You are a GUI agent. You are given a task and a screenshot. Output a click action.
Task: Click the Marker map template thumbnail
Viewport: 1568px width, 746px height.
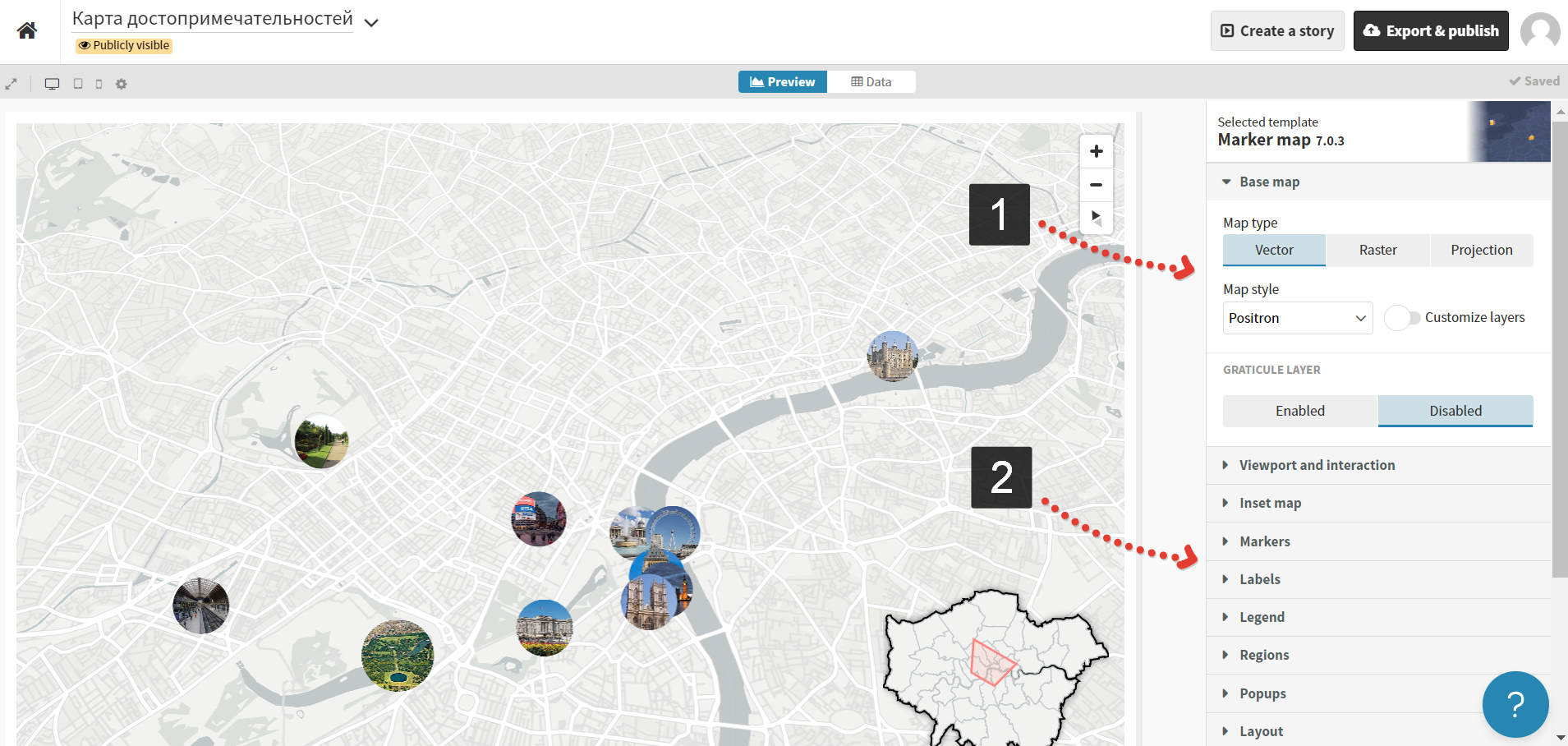(x=1509, y=131)
